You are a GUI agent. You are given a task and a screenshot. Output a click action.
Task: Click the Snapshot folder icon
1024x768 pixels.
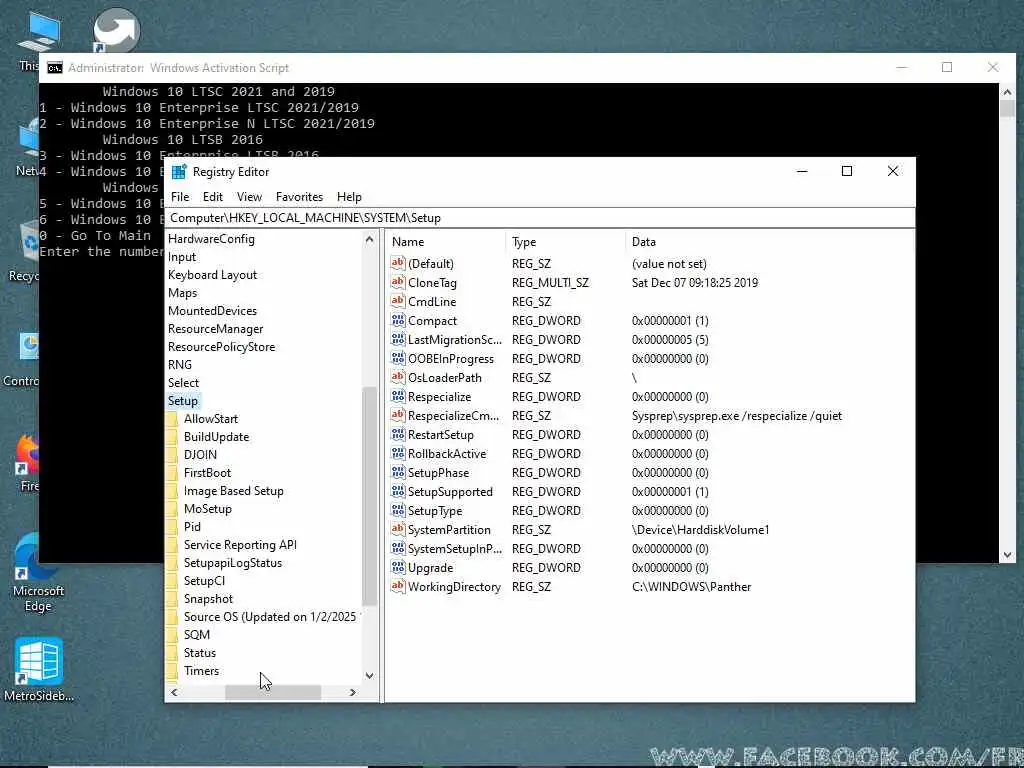pos(172,599)
